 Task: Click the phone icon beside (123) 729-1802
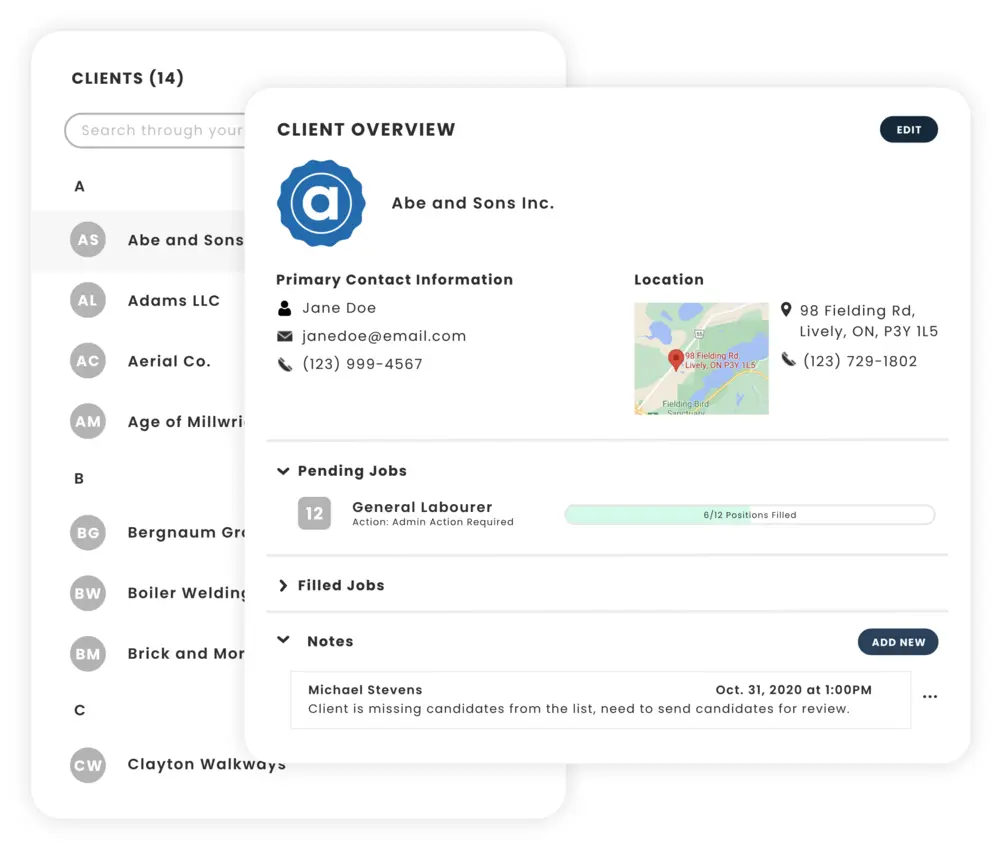pyautogui.click(x=788, y=360)
